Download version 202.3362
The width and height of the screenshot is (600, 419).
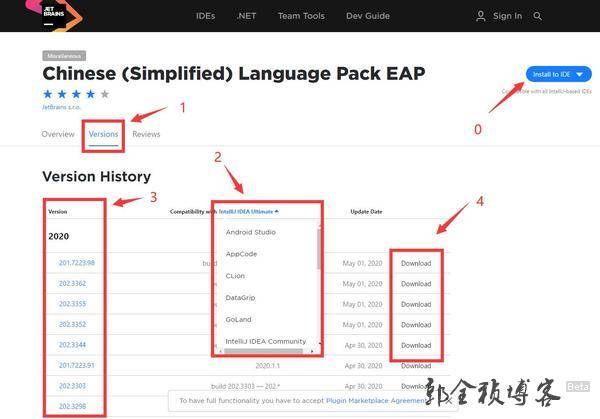tap(416, 284)
